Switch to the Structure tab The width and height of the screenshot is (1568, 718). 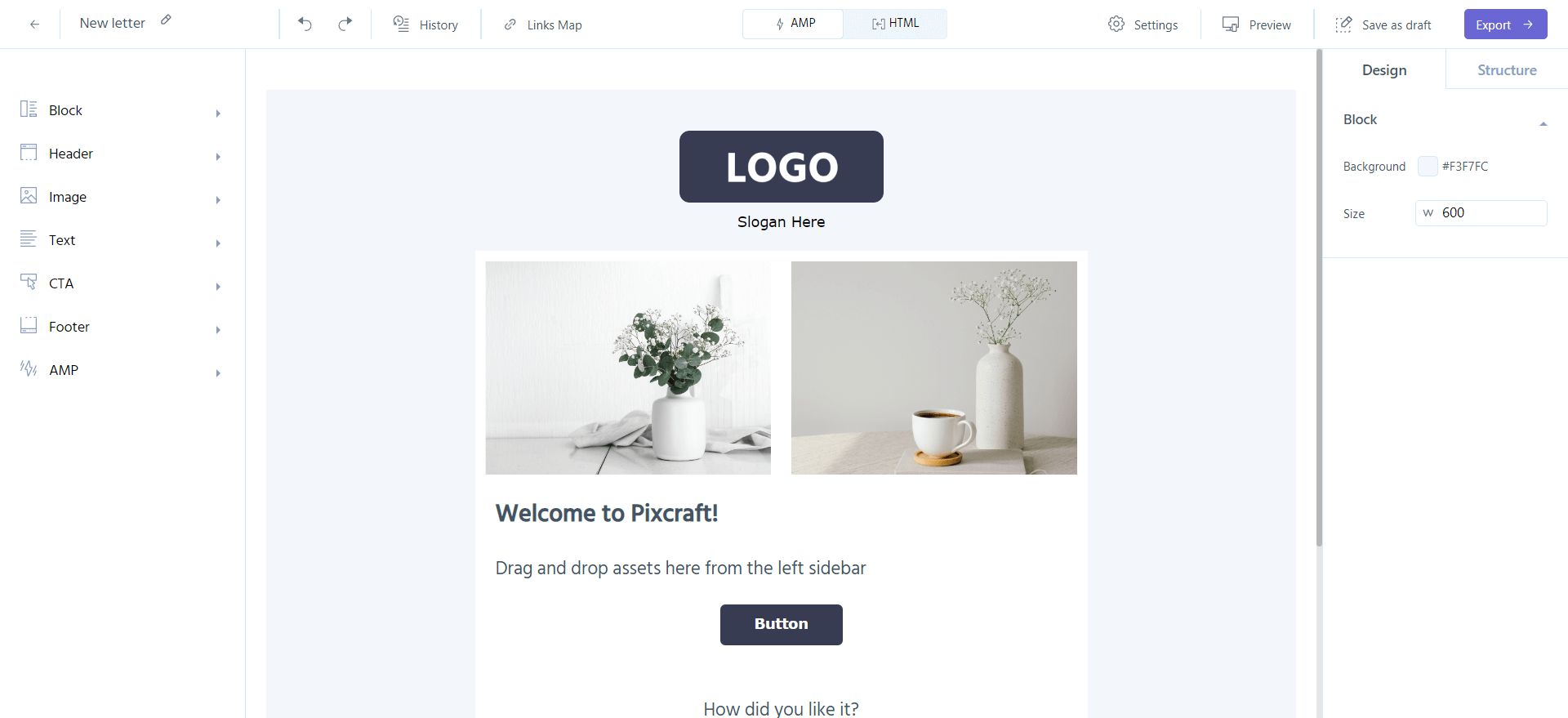pyautogui.click(x=1507, y=70)
